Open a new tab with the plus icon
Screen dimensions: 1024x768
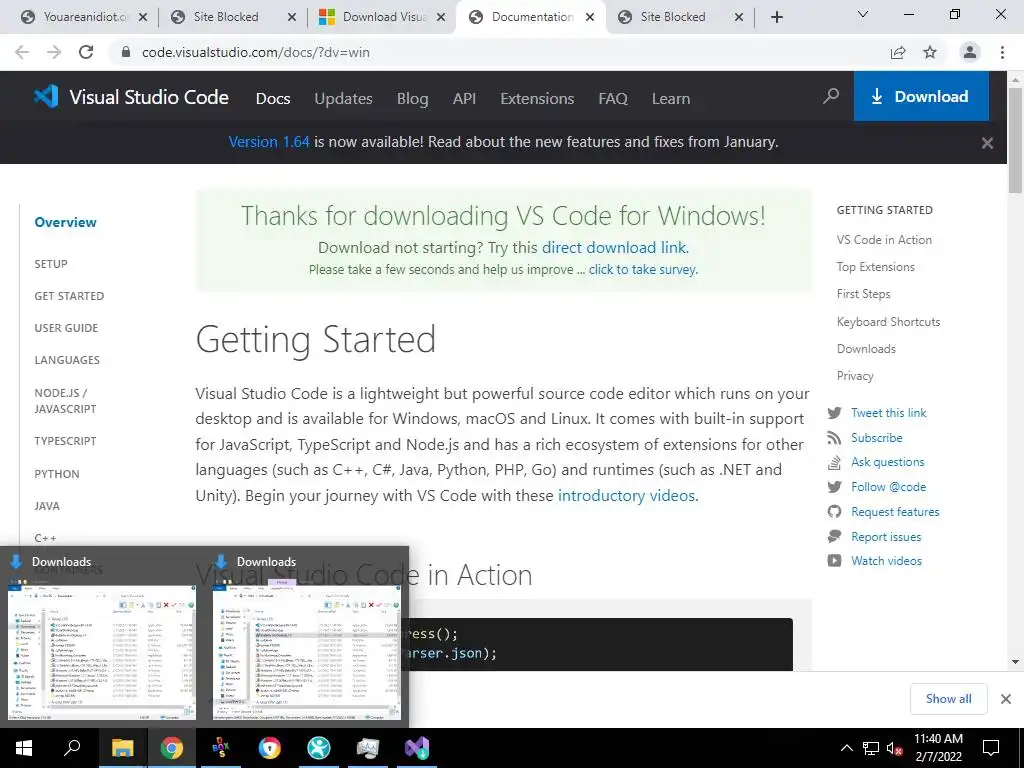point(776,17)
